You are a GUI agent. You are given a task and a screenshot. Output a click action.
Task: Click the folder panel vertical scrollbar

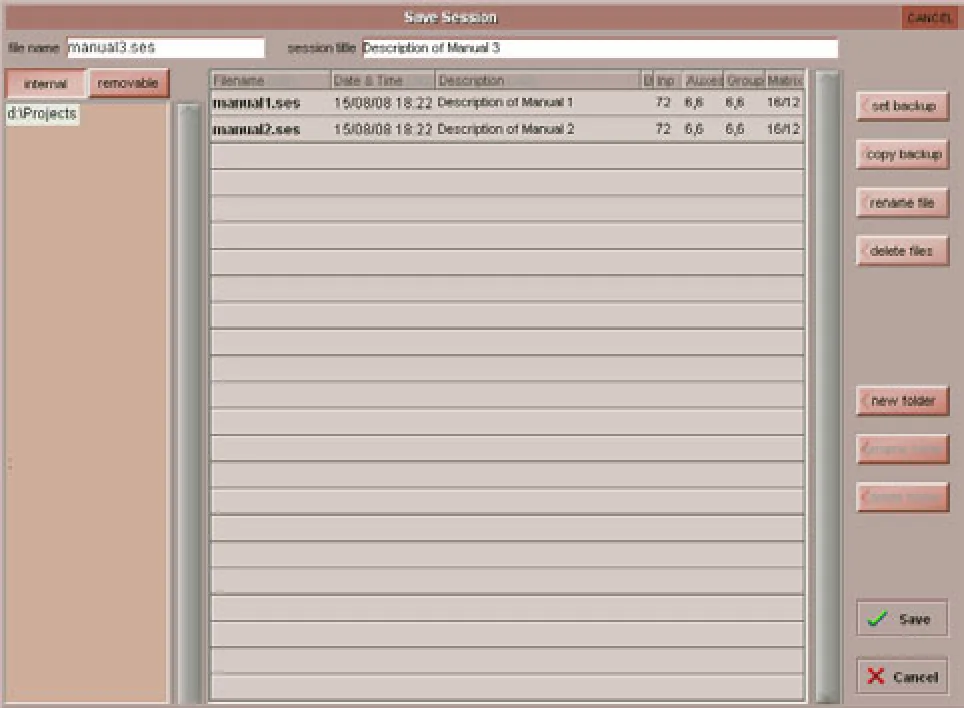[189, 403]
